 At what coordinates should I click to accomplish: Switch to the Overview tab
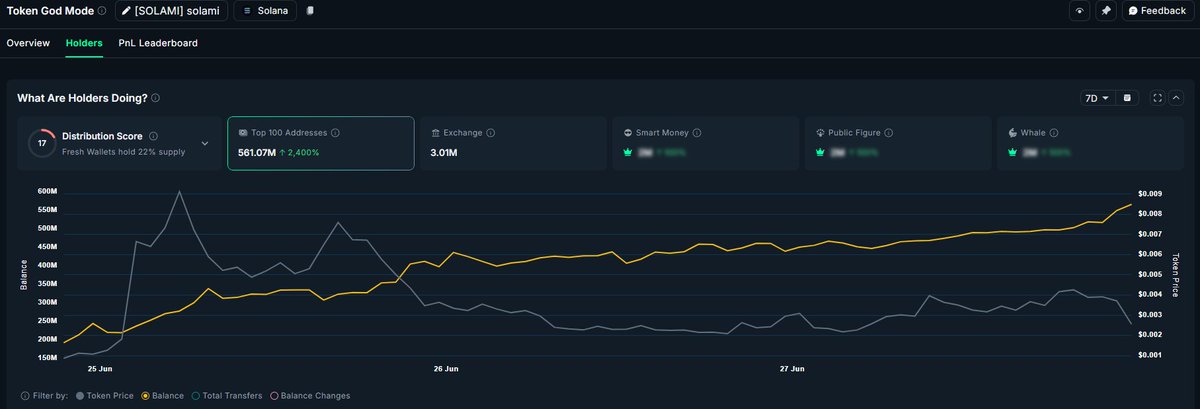28,43
